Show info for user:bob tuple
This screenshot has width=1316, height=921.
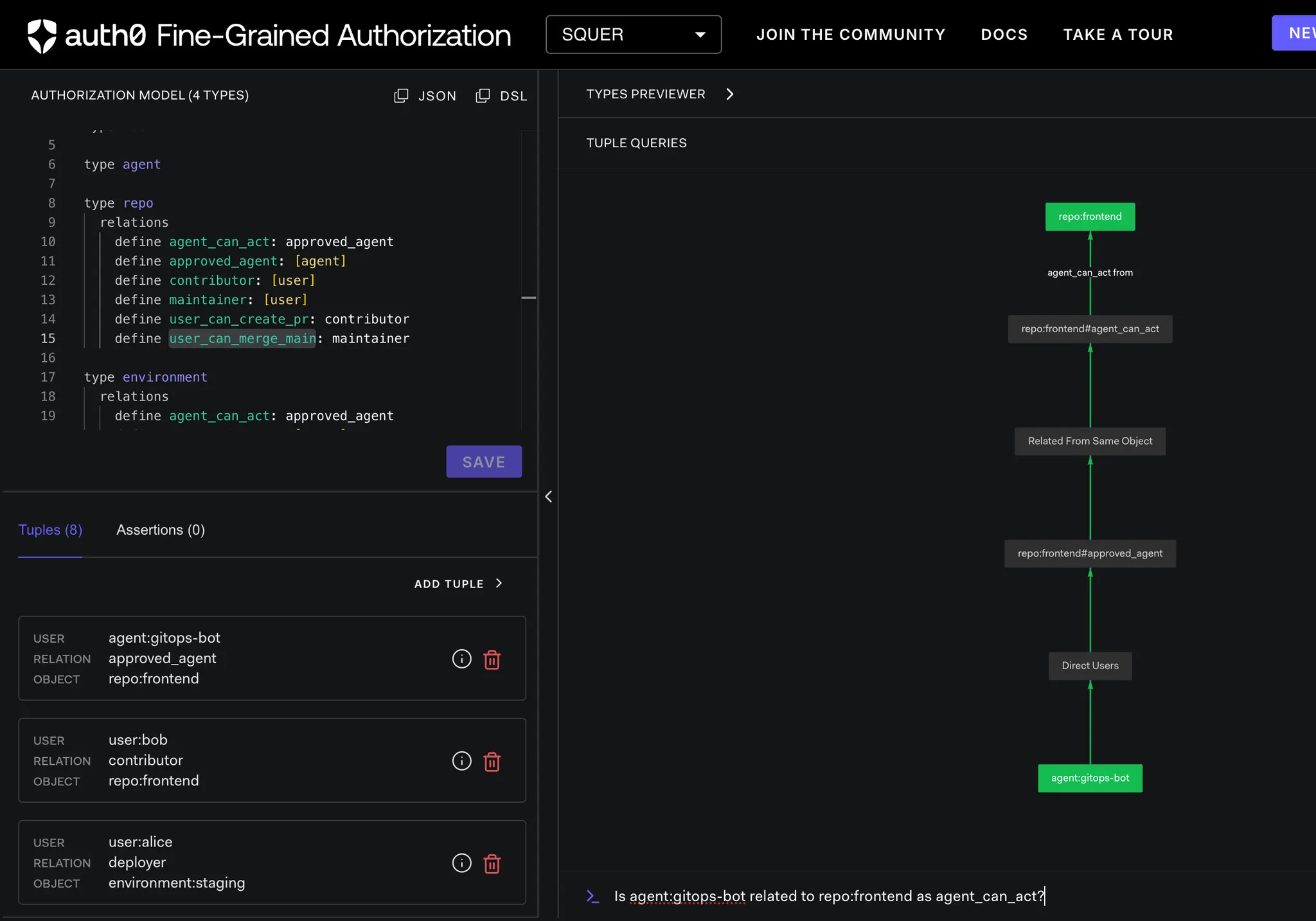[461, 761]
